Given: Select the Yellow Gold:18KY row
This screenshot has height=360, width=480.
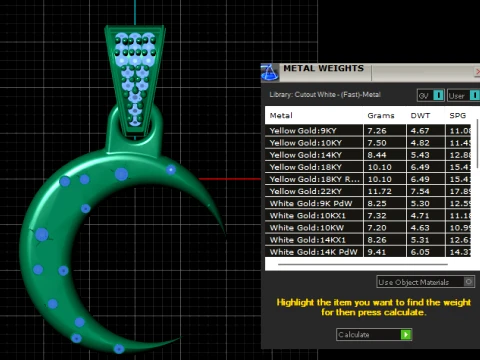Looking at the screenshot, I should [368, 167].
